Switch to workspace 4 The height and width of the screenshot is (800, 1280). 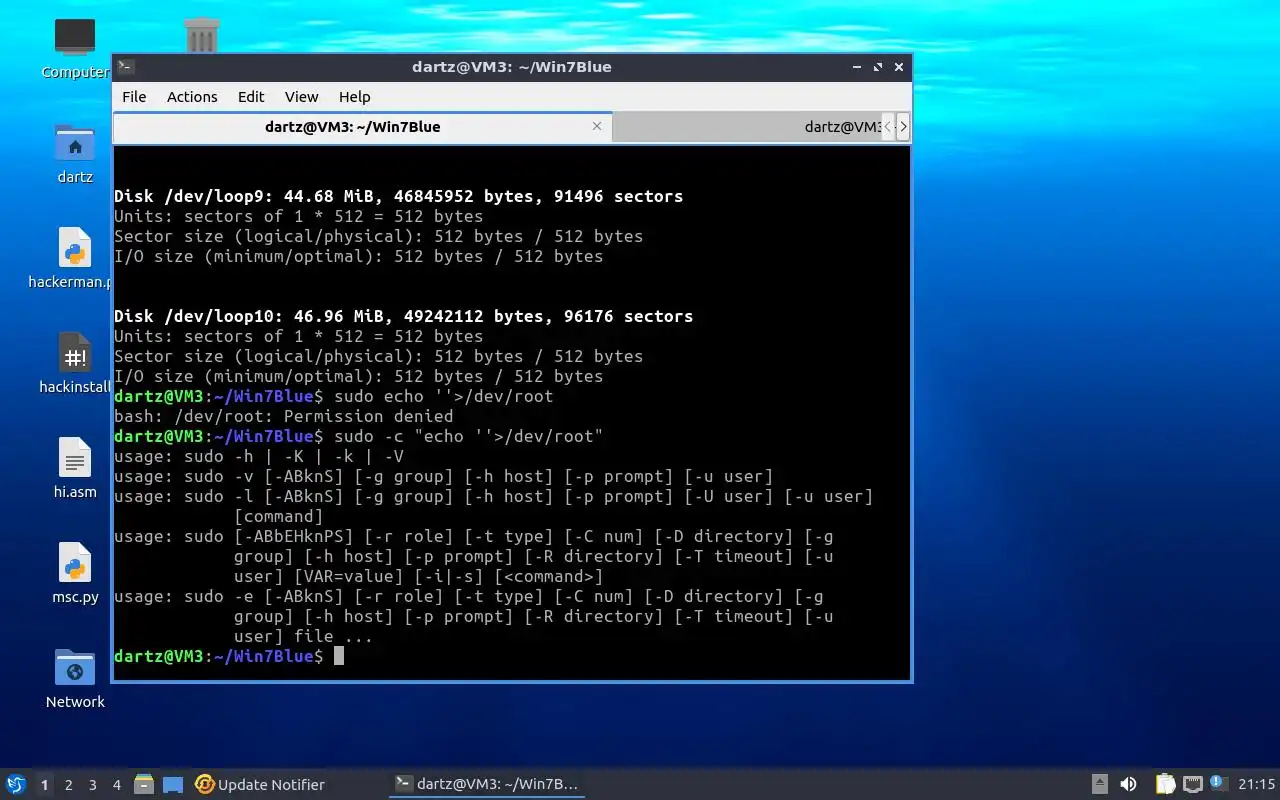tap(116, 785)
